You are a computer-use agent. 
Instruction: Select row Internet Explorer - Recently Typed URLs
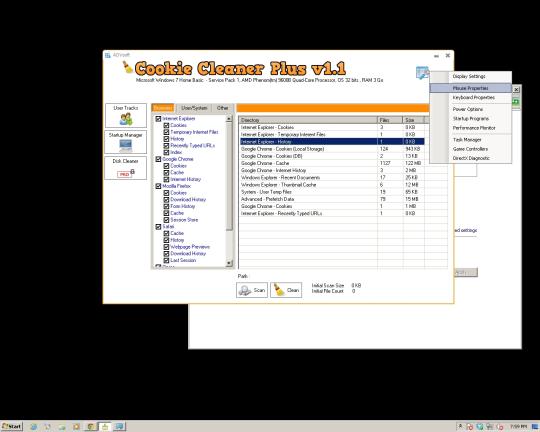[332, 213]
